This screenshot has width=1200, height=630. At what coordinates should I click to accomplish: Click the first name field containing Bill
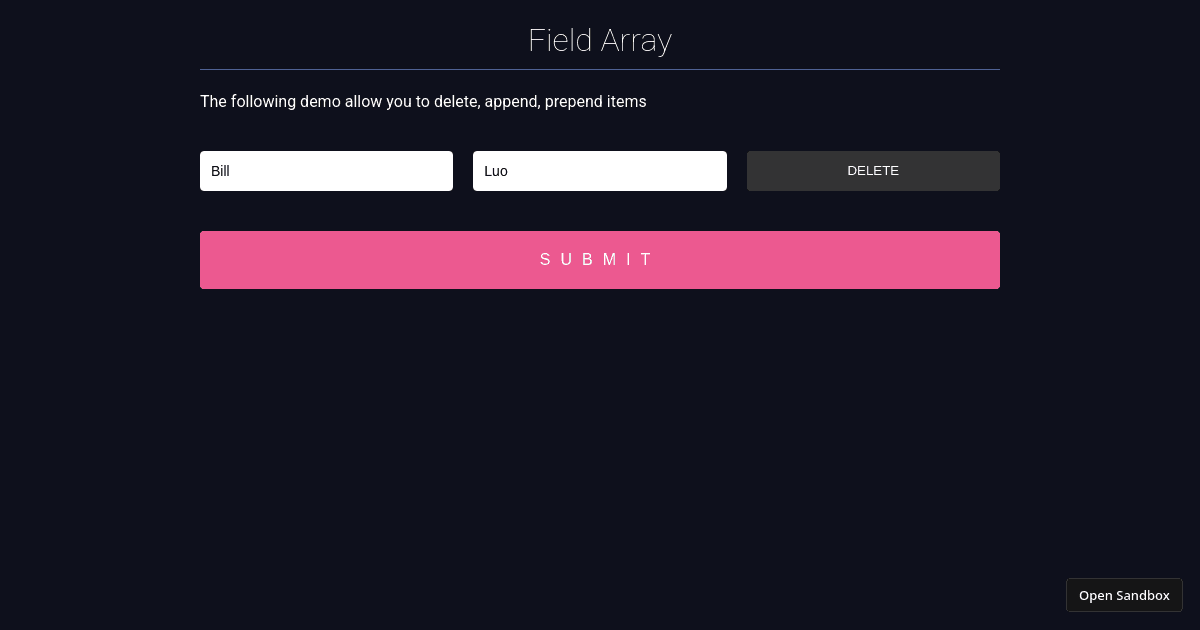[326, 171]
